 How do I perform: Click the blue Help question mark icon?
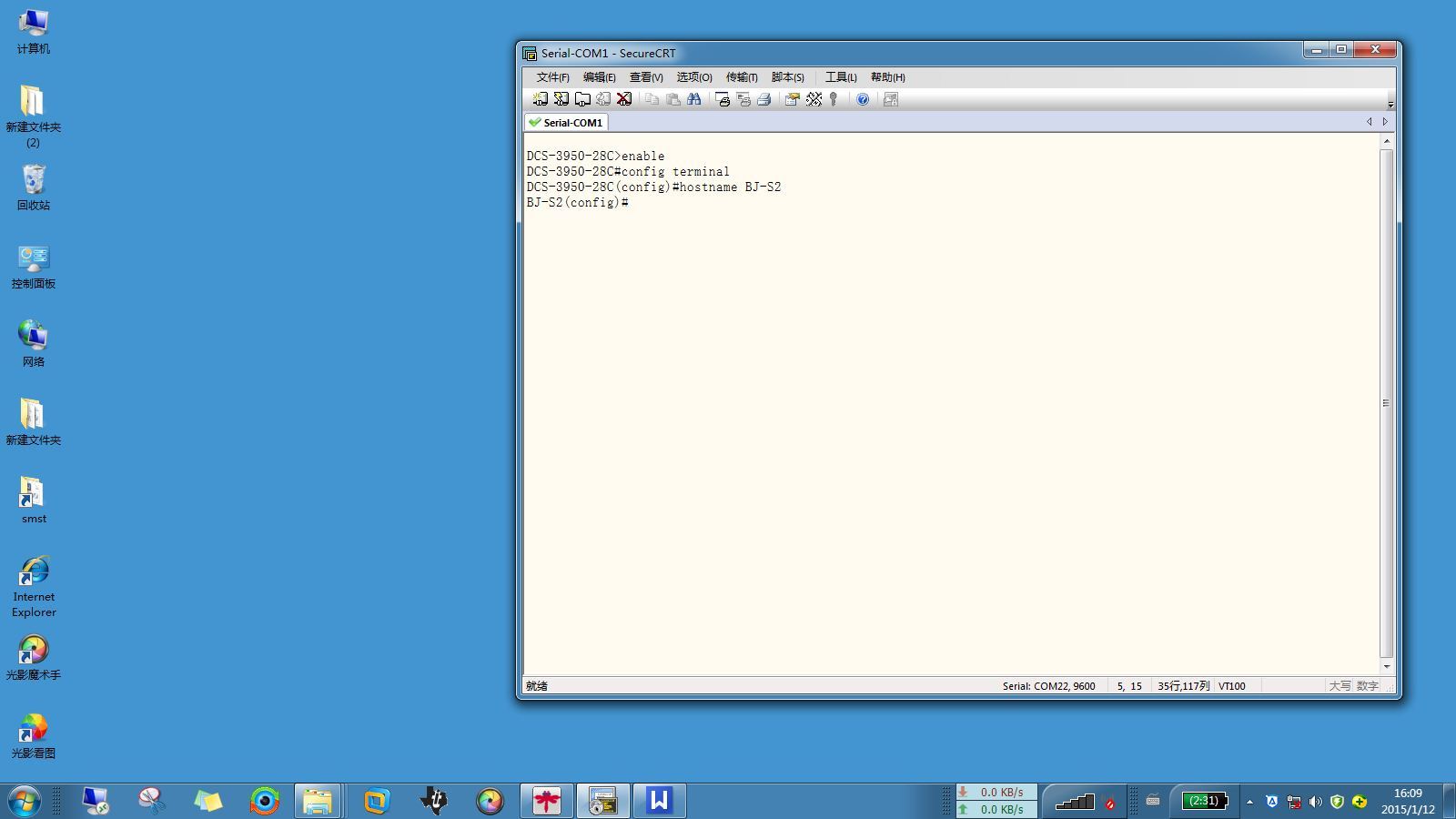coord(863,99)
